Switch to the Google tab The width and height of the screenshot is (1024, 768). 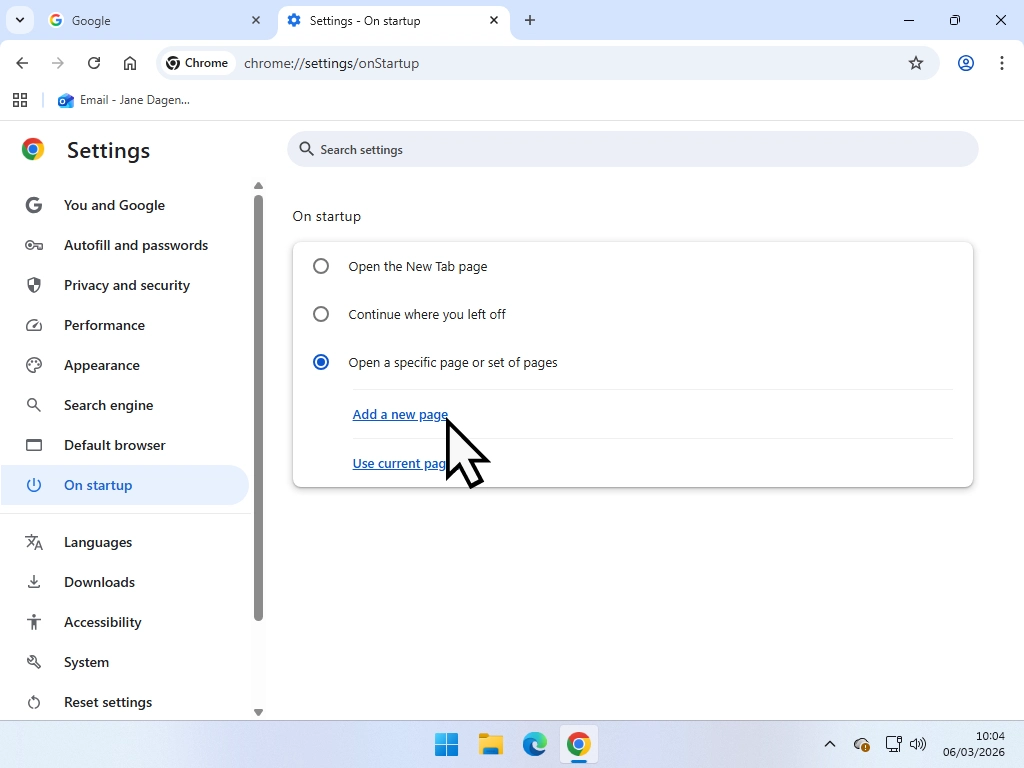(155, 21)
